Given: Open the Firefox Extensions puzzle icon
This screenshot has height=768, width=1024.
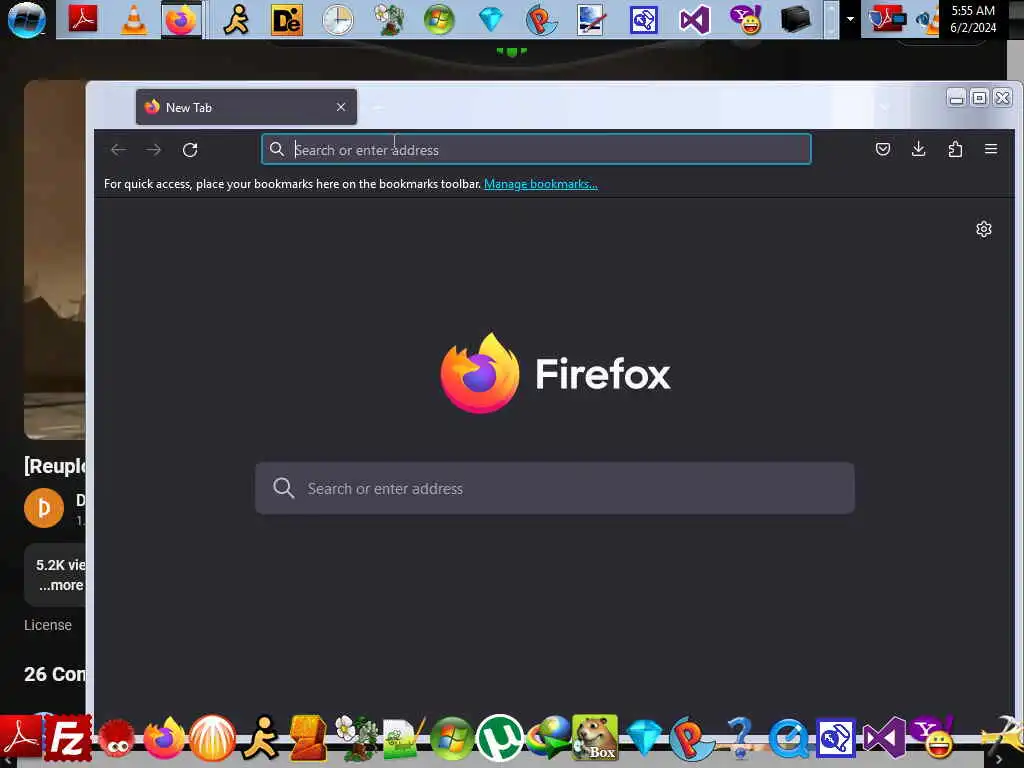Looking at the screenshot, I should coord(955,150).
